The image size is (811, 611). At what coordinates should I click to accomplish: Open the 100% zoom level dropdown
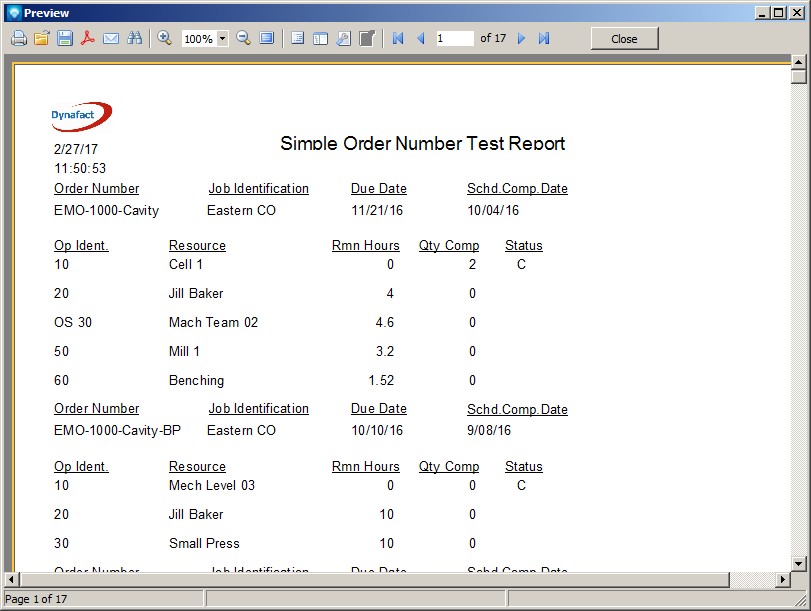(x=222, y=38)
